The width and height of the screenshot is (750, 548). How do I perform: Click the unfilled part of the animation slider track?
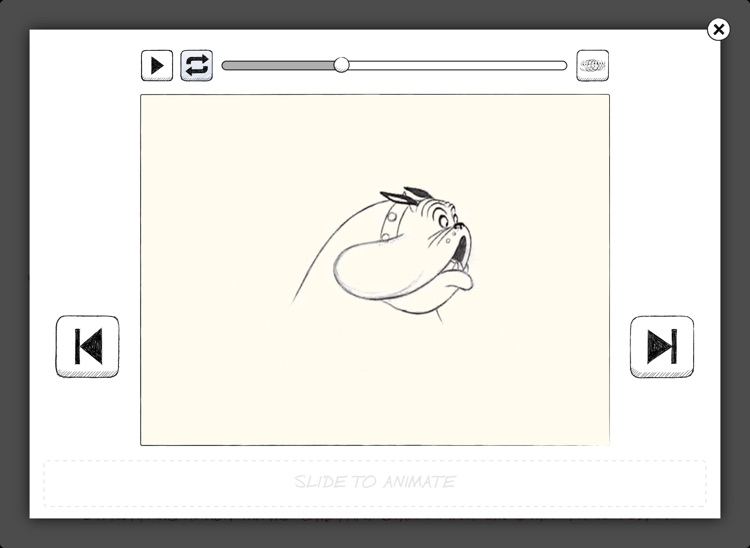458,66
